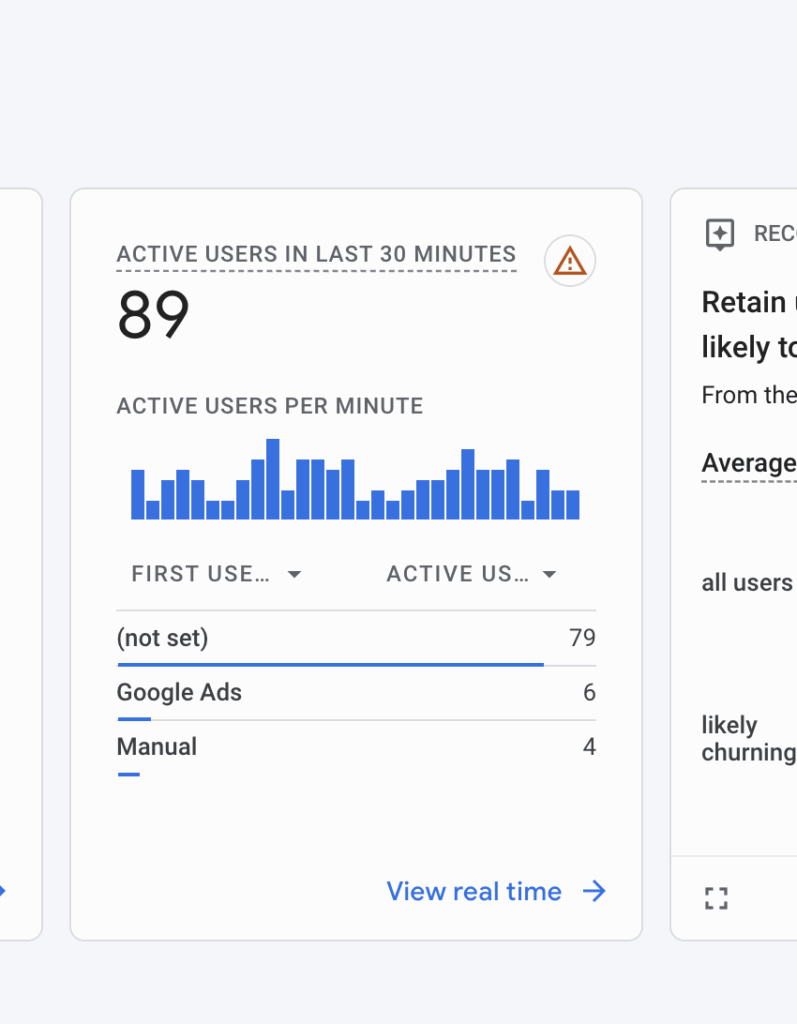The height and width of the screenshot is (1024, 797).
Task: Click the fullscreen expand icon in recommendations card
Action: coord(716,898)
